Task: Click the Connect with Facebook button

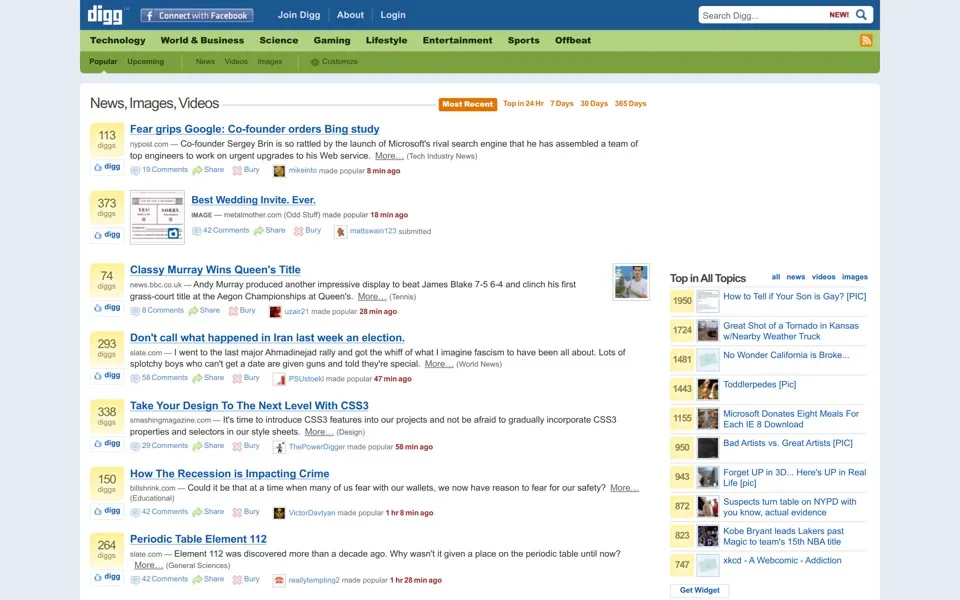Action: click(x=197, y=15)
